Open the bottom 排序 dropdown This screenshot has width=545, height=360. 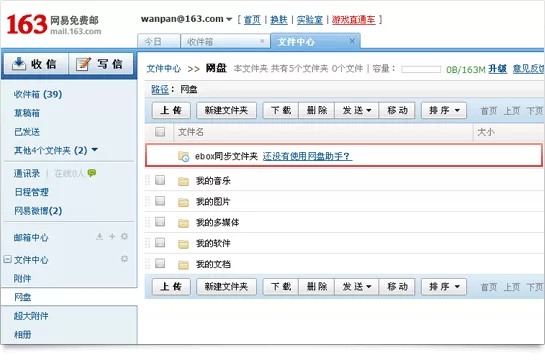point(444,287)
